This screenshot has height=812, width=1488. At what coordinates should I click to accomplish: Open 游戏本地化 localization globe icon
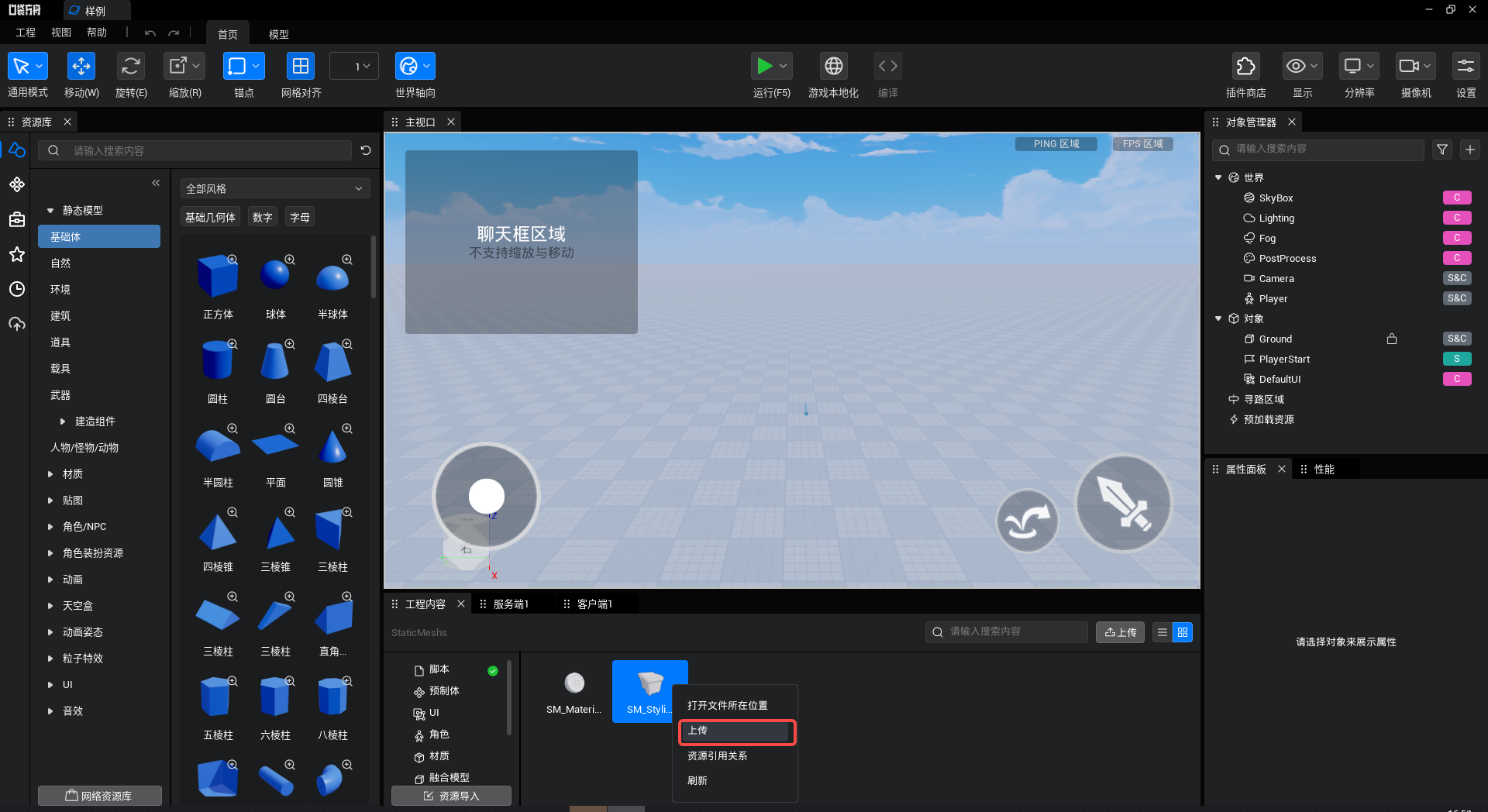point(834,66)
